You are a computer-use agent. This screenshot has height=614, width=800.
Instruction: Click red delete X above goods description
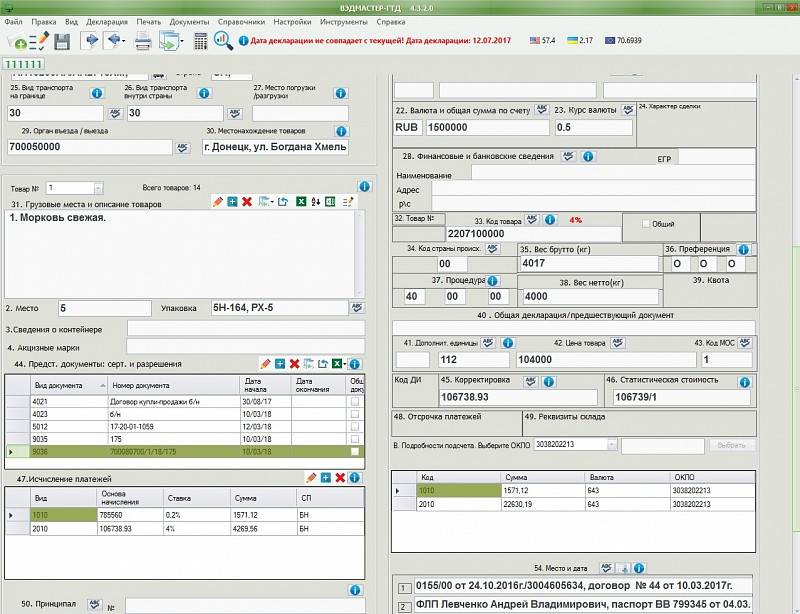coord(247,202)
